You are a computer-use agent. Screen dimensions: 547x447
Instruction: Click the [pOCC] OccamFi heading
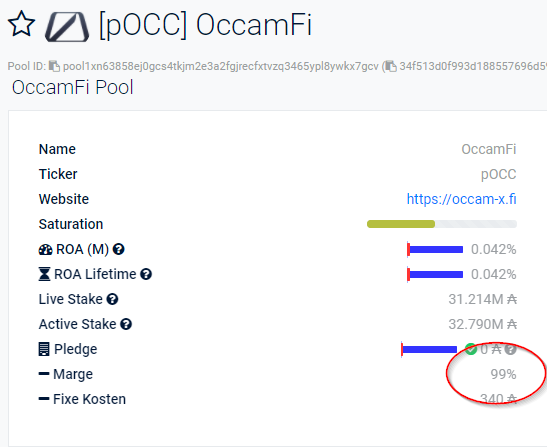(x=205, y=25)
